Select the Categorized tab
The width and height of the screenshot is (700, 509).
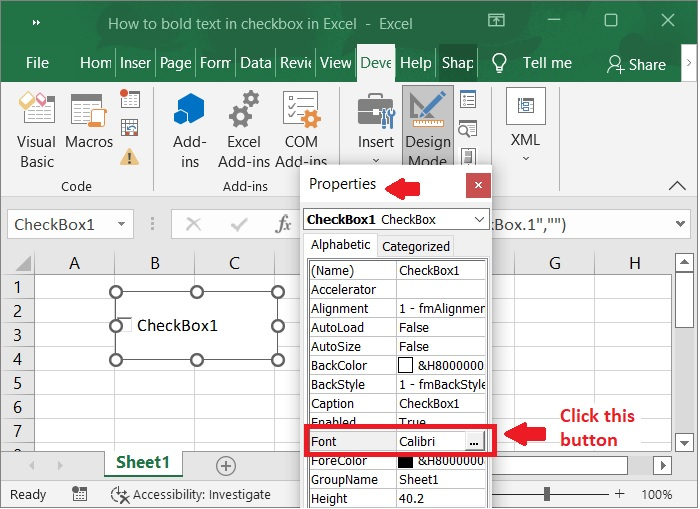(416, 246)
